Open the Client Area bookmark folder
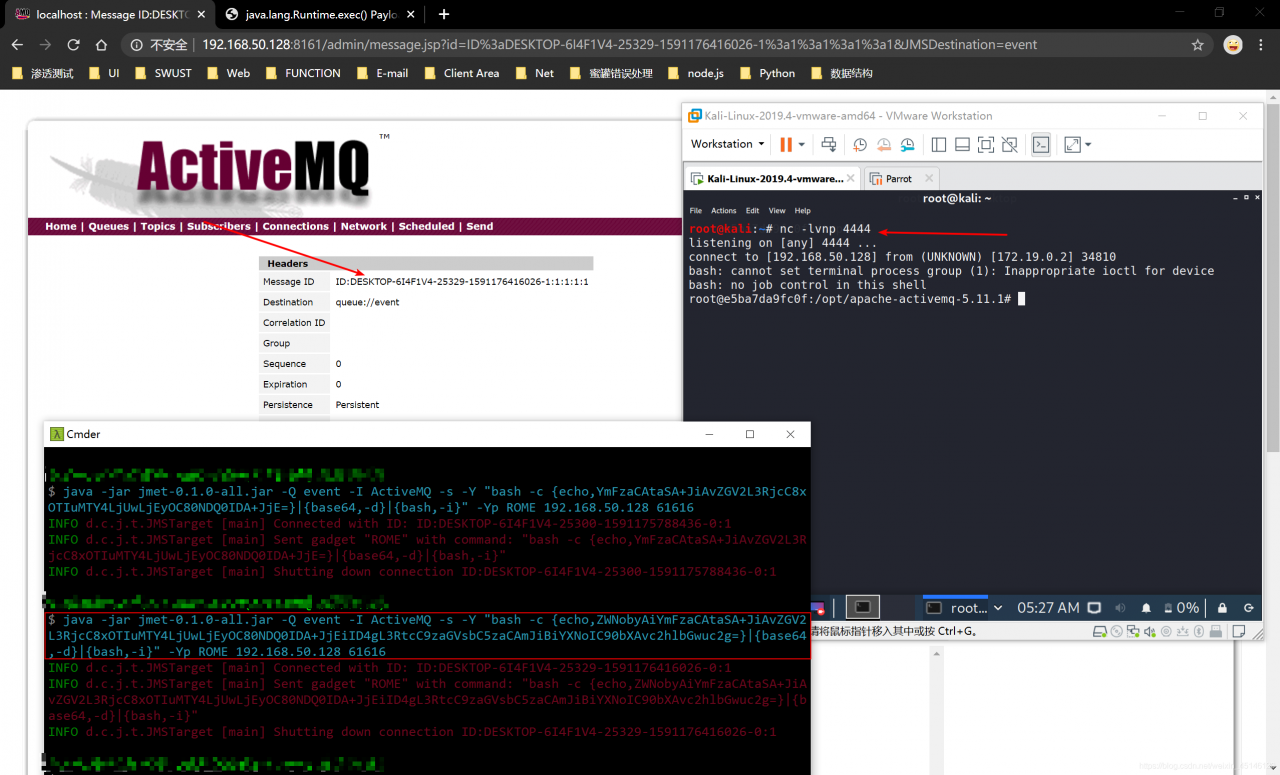Viewport: 1280px width, 775px height. 461,73
